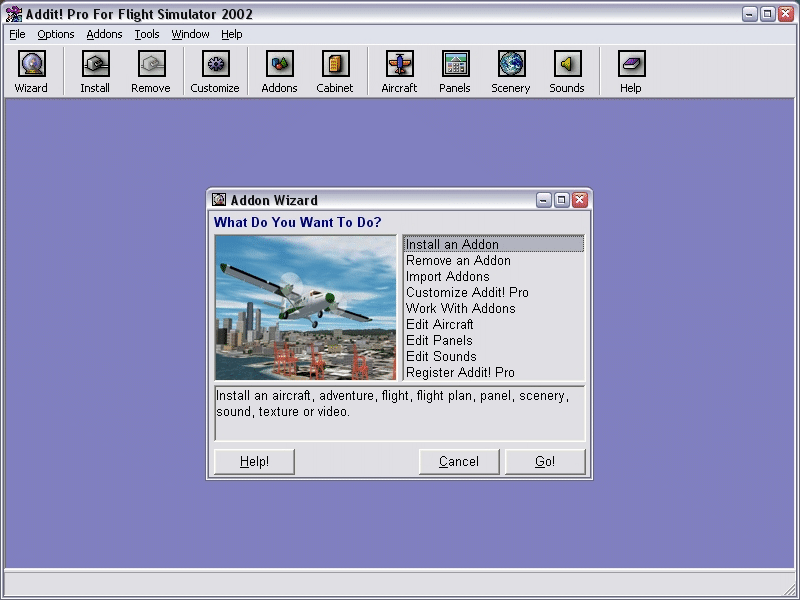Open the File menu

pyautogui.click(x=17, y=34)
